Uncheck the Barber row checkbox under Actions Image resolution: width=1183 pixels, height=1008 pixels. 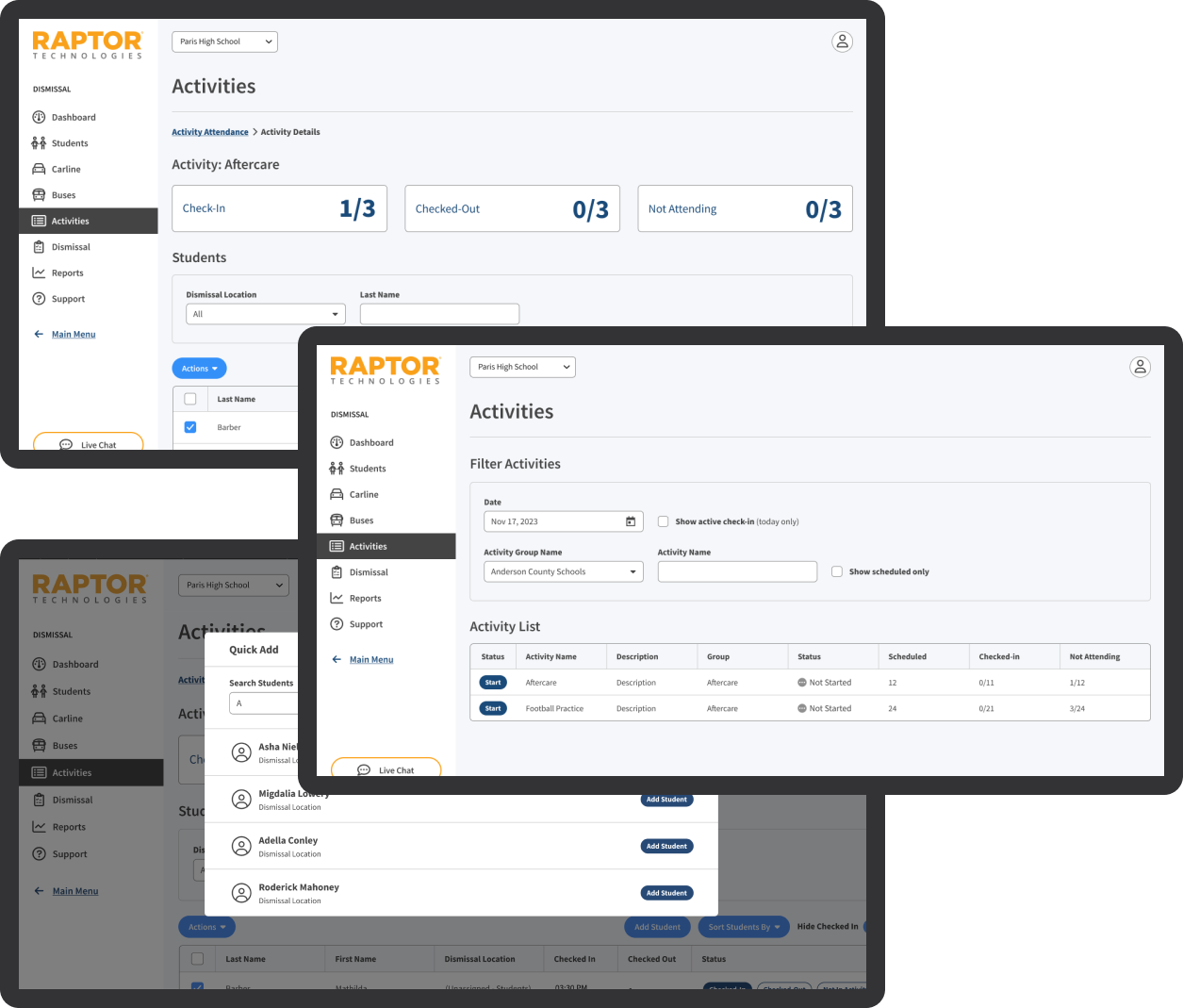[x=190, y=427]
